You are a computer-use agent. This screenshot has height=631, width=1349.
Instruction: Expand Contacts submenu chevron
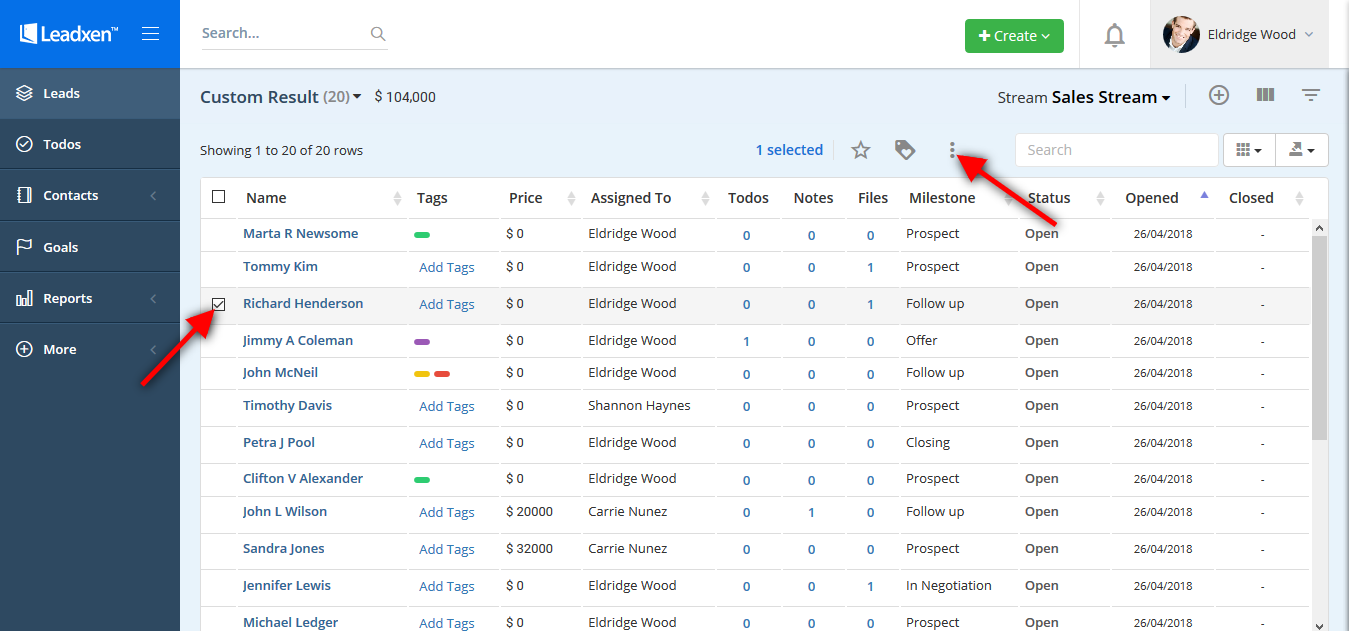[153, 196]
